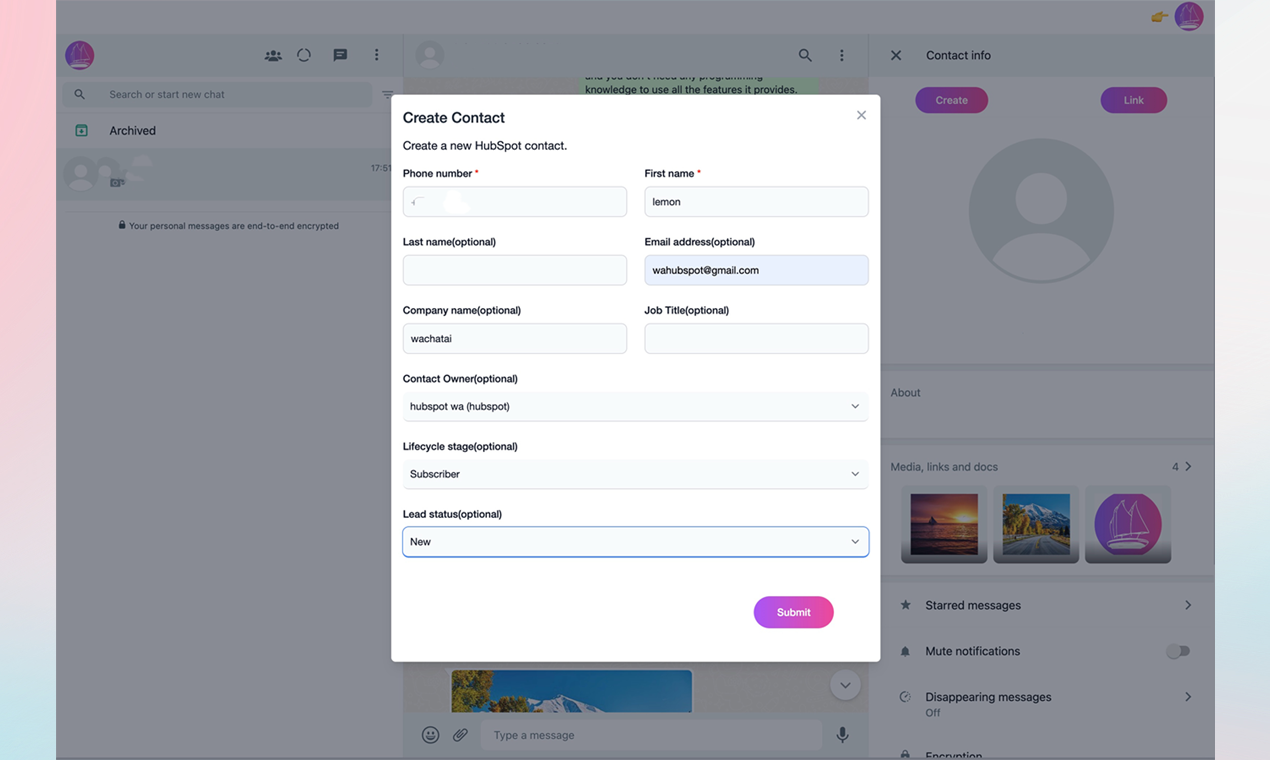
Task: Open the sidebar three-dot menu
Action: coord(376,55)
